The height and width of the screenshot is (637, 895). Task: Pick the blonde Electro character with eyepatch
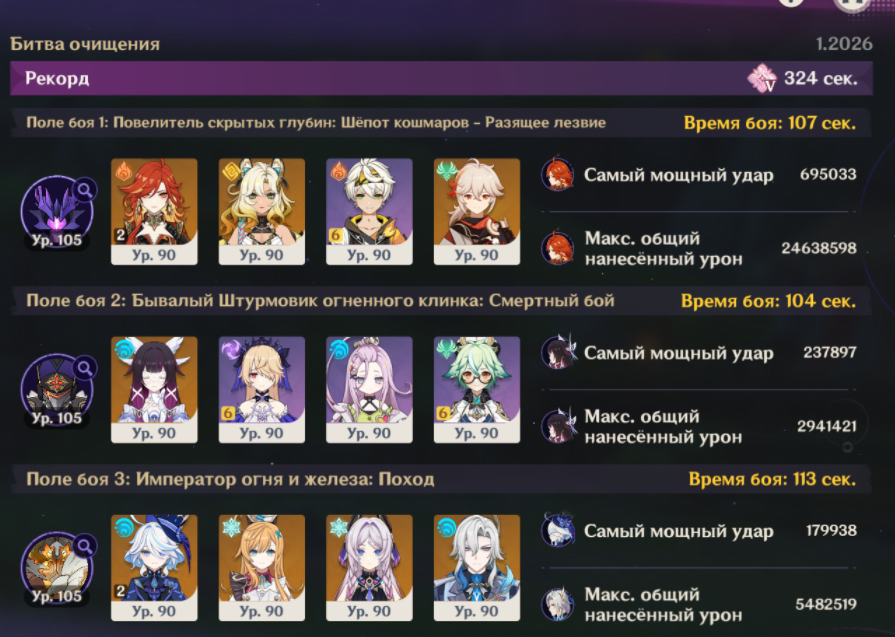(261, 390)
